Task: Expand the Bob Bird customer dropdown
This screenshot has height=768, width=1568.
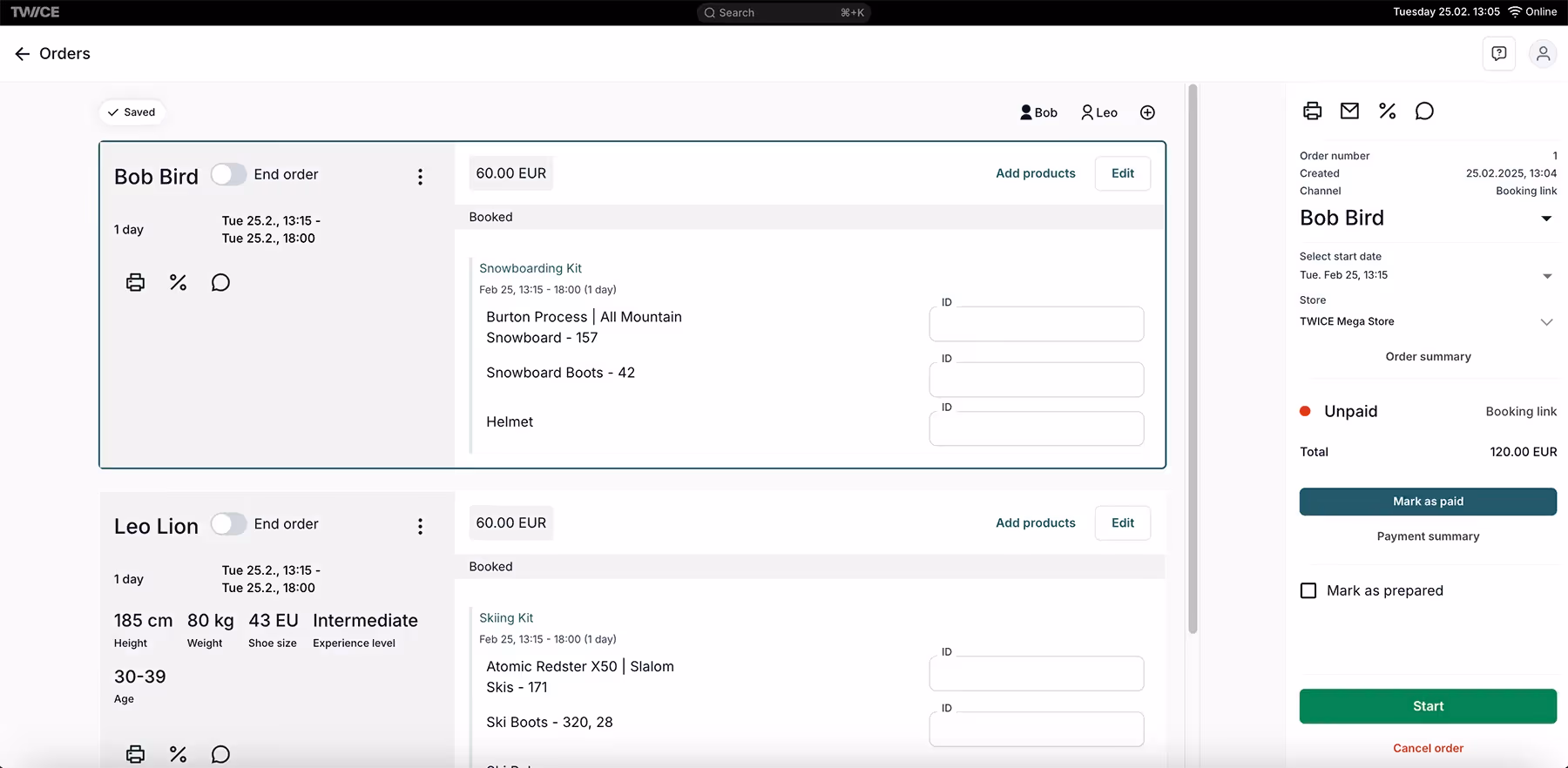Action: (1546, 219)
